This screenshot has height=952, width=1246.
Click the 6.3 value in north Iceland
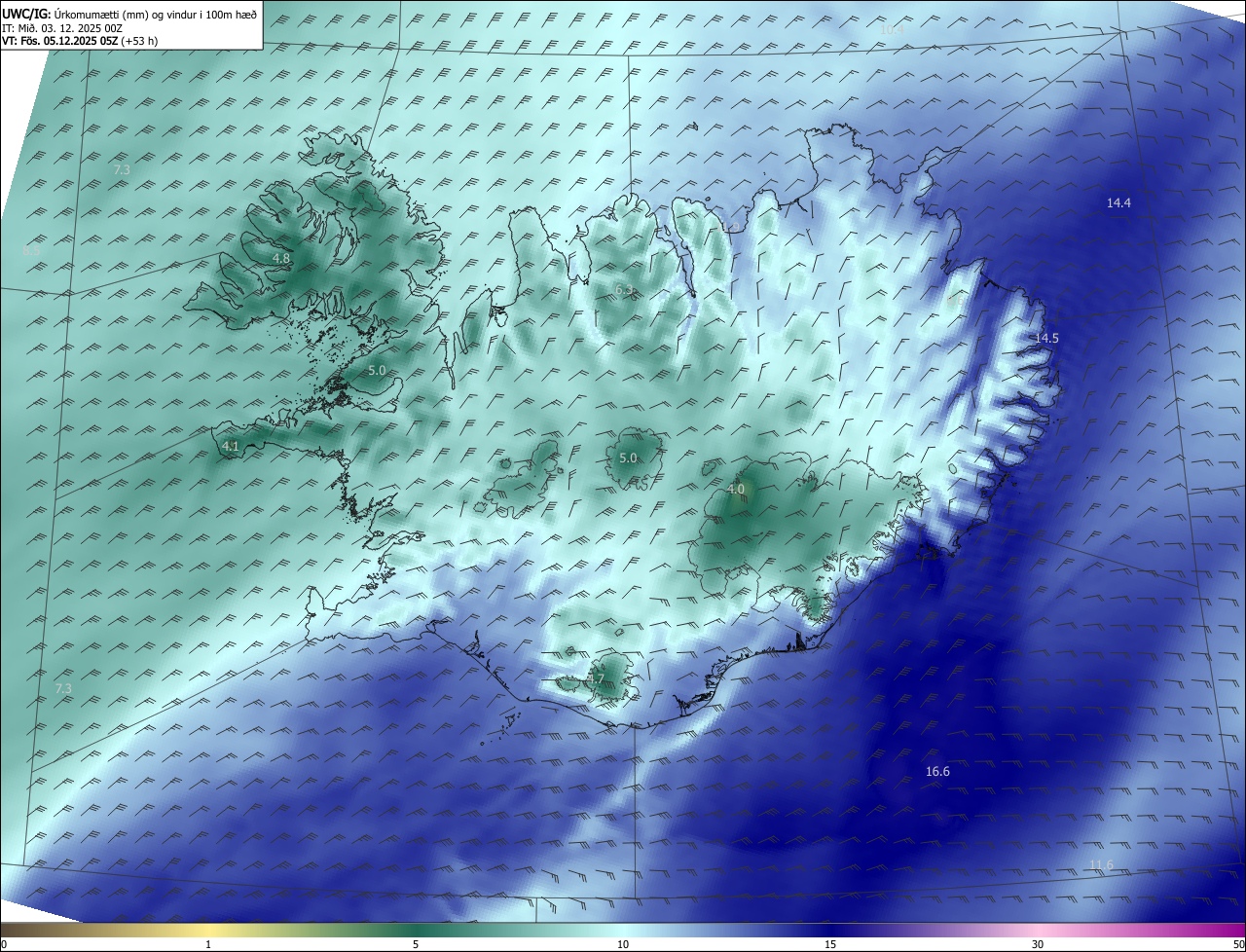(624, 290)
